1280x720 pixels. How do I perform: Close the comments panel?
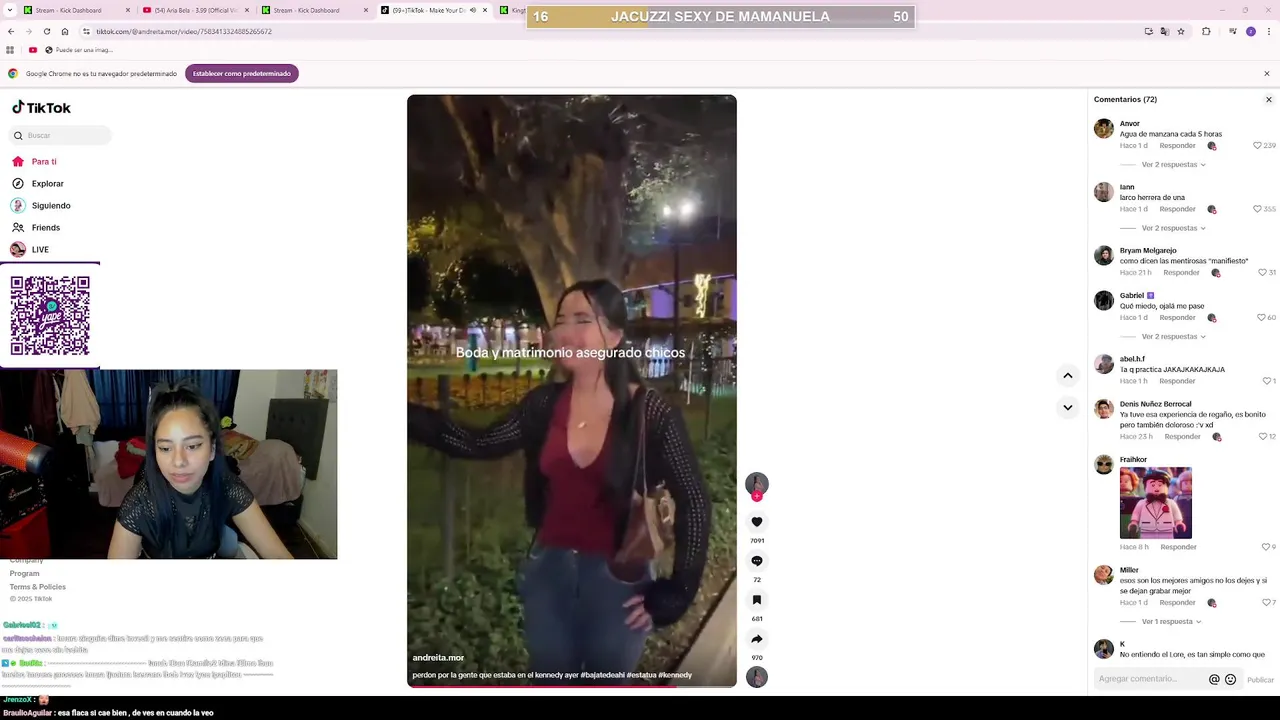pos(1269,99)
